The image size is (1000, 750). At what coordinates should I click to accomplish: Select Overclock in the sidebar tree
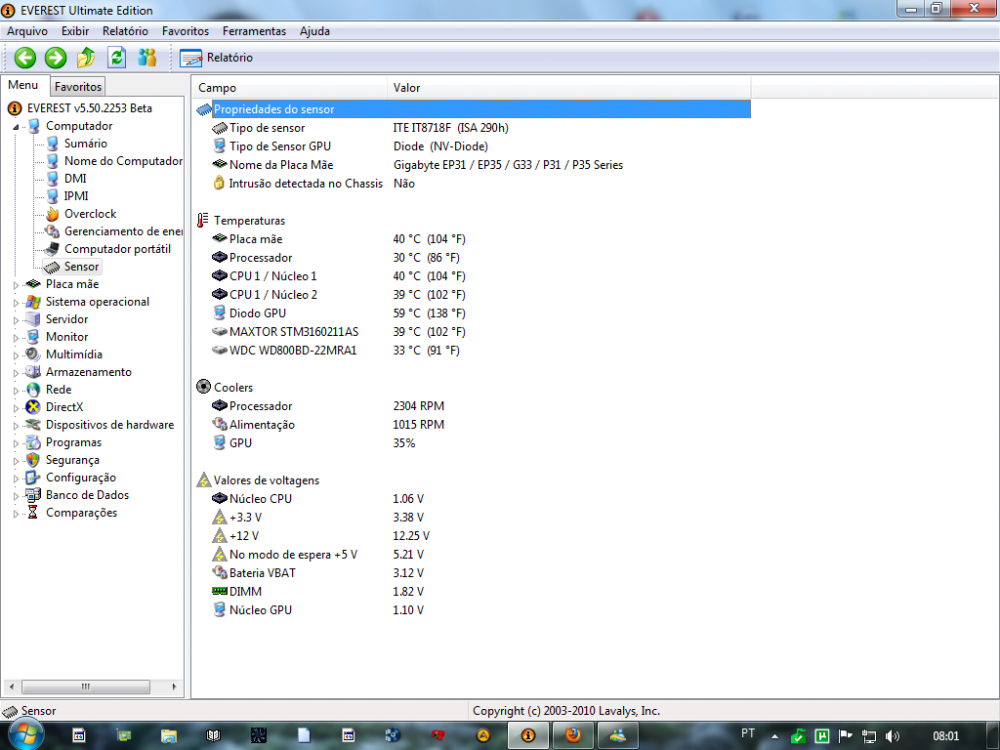tap(90, 214)
